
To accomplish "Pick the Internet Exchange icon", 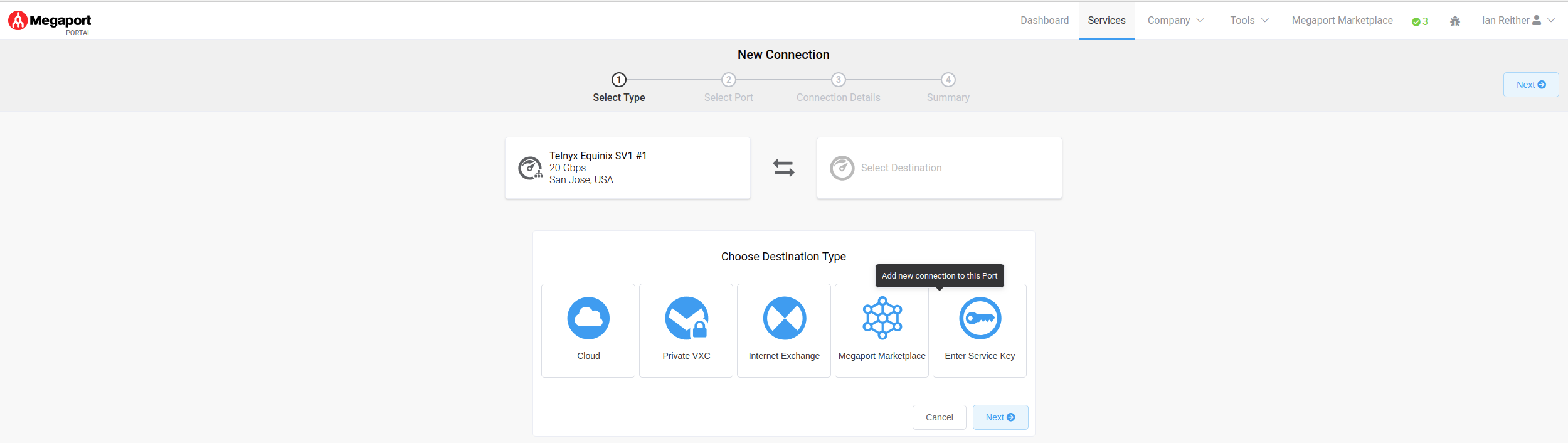I will (x=785, y=318).
